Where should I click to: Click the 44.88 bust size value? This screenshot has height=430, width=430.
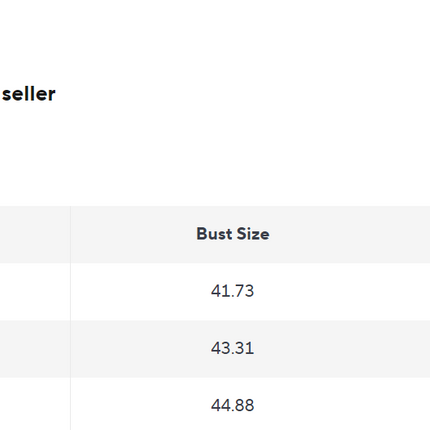pyautogui.click(x=232, y=405)
